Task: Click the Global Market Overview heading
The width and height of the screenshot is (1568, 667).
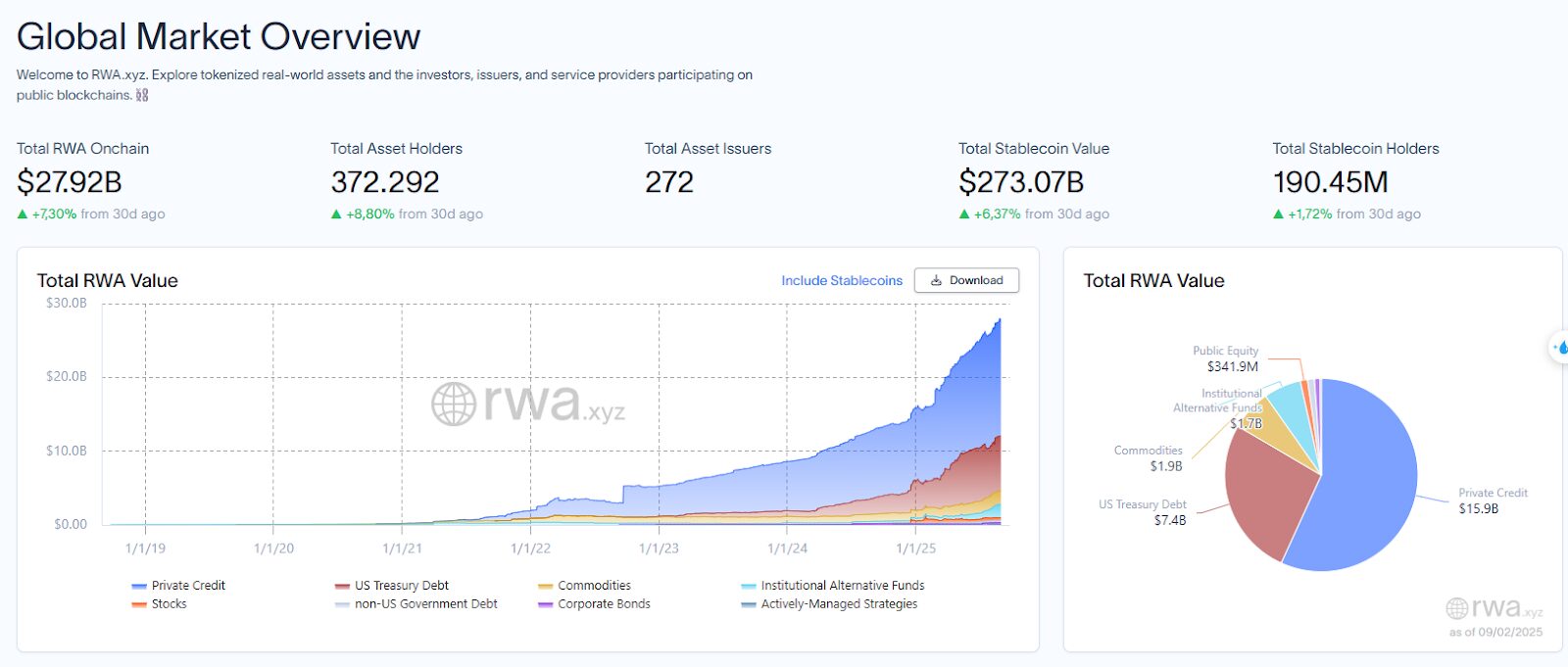Action: (x=219, y=37)
